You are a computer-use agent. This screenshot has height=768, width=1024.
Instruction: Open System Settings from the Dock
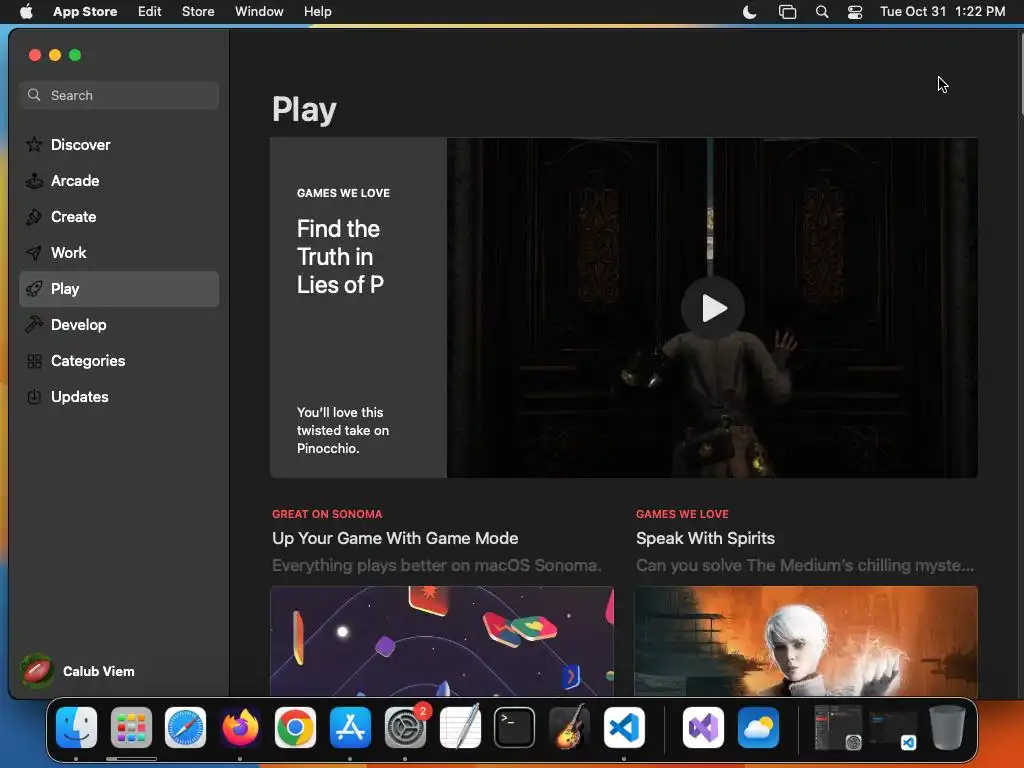405,727
